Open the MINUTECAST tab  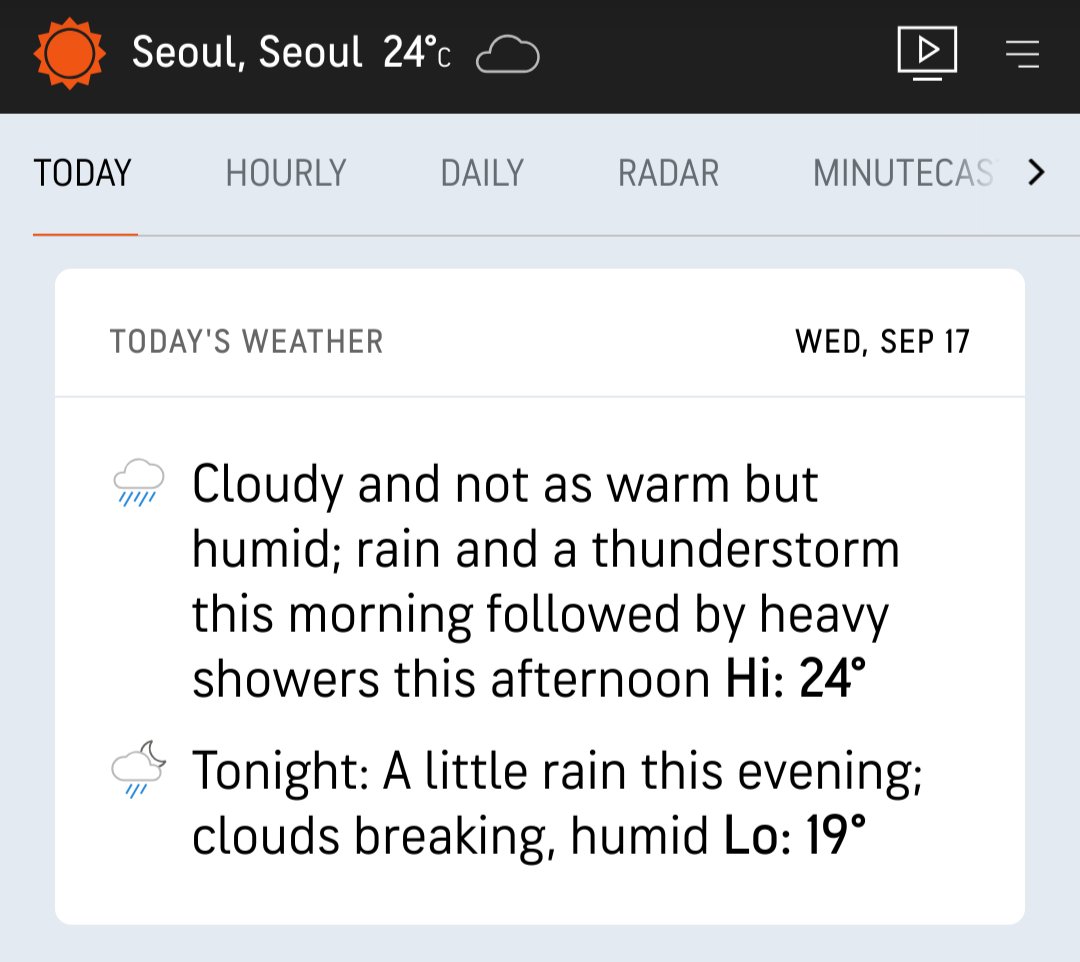903,174
